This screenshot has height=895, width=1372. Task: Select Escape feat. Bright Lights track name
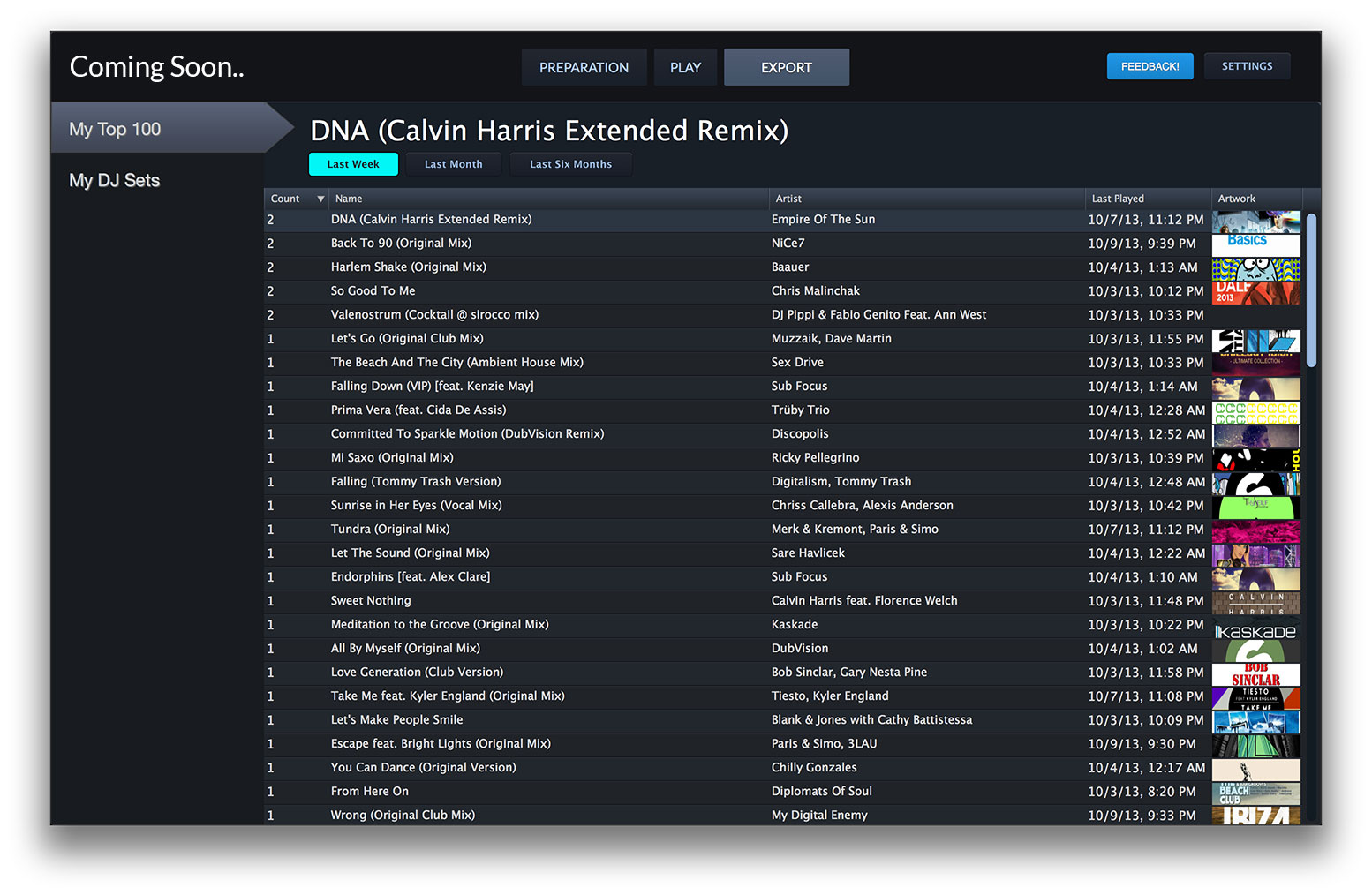pyautogui.click(x=441, y=744)
